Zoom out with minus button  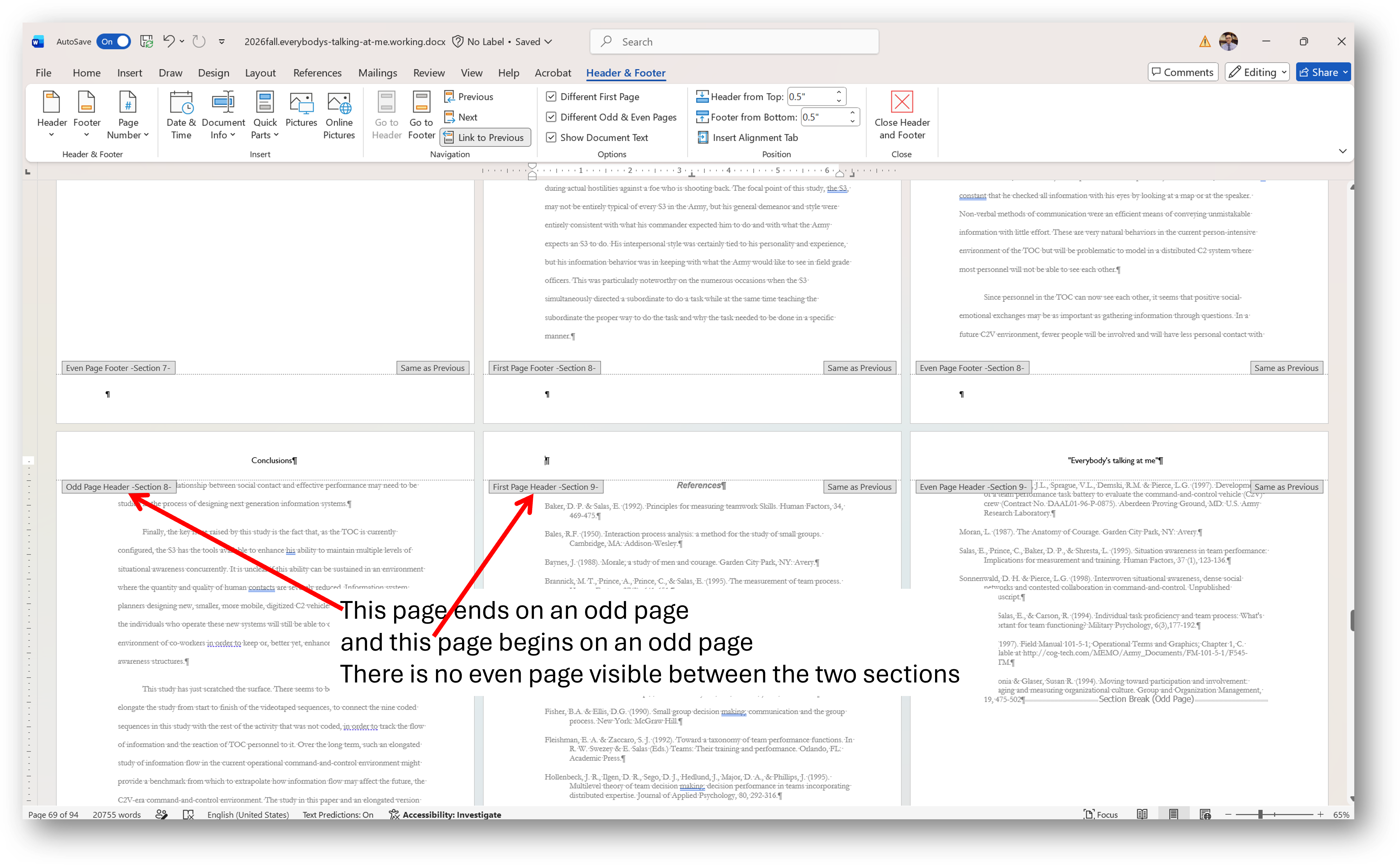pos(1228,814)
